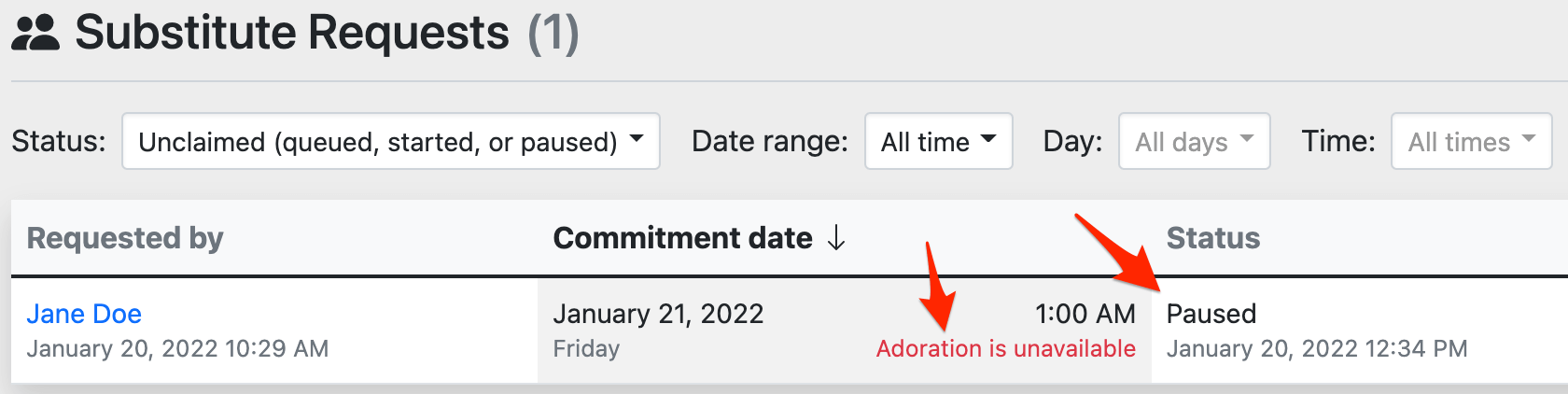Click the people icon beside Substitute Requests
The image size is (1568, 394).
click(x=35, y=34)
